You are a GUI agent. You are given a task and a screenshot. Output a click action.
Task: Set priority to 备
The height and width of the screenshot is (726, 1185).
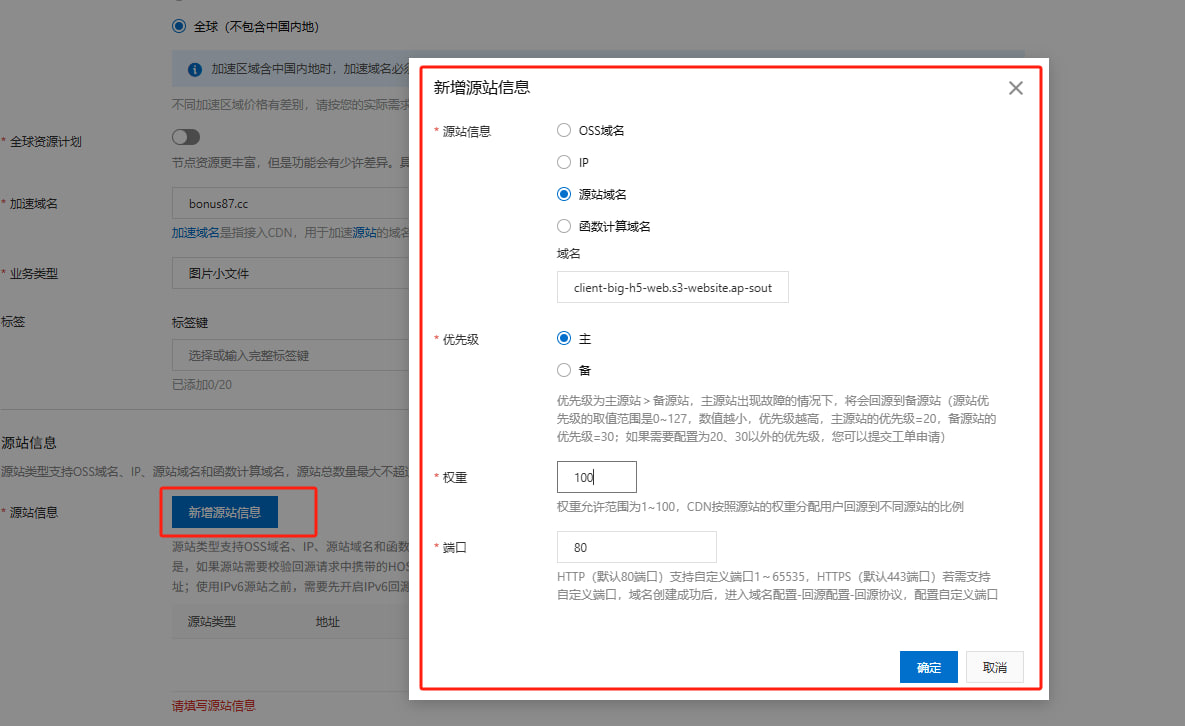pyautogui.click(x=564, y=371)
